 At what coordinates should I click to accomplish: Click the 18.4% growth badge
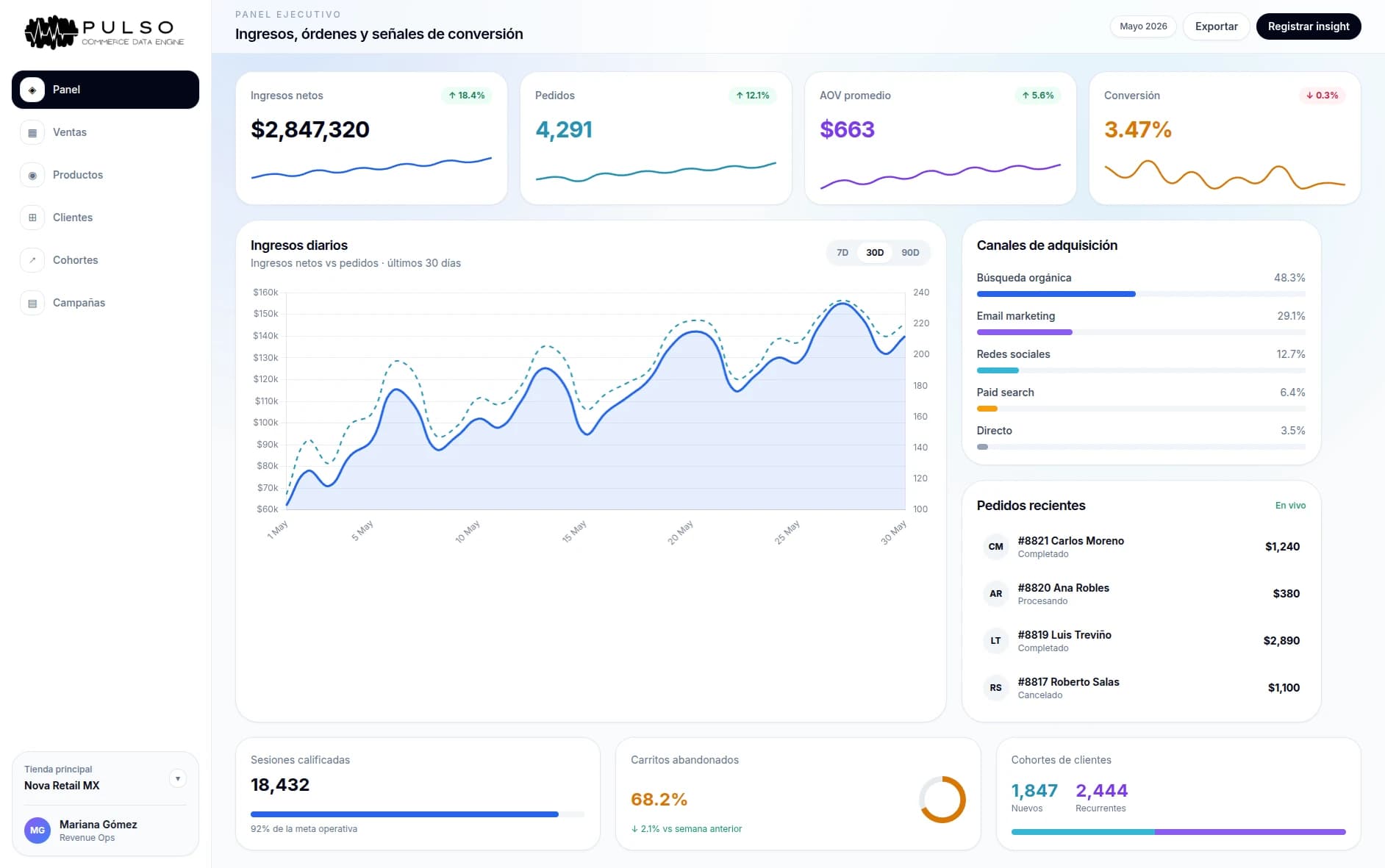tap(467, 96)
